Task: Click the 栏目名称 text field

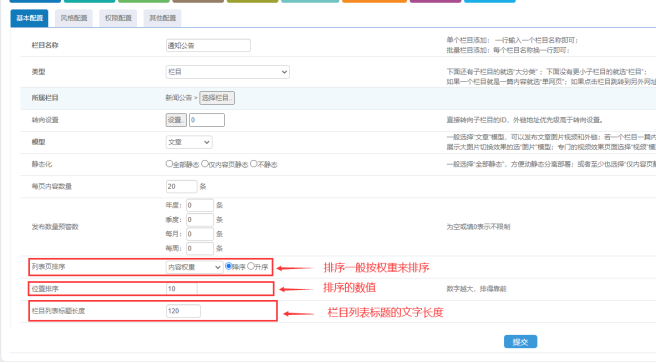Action: click(208, 46)
